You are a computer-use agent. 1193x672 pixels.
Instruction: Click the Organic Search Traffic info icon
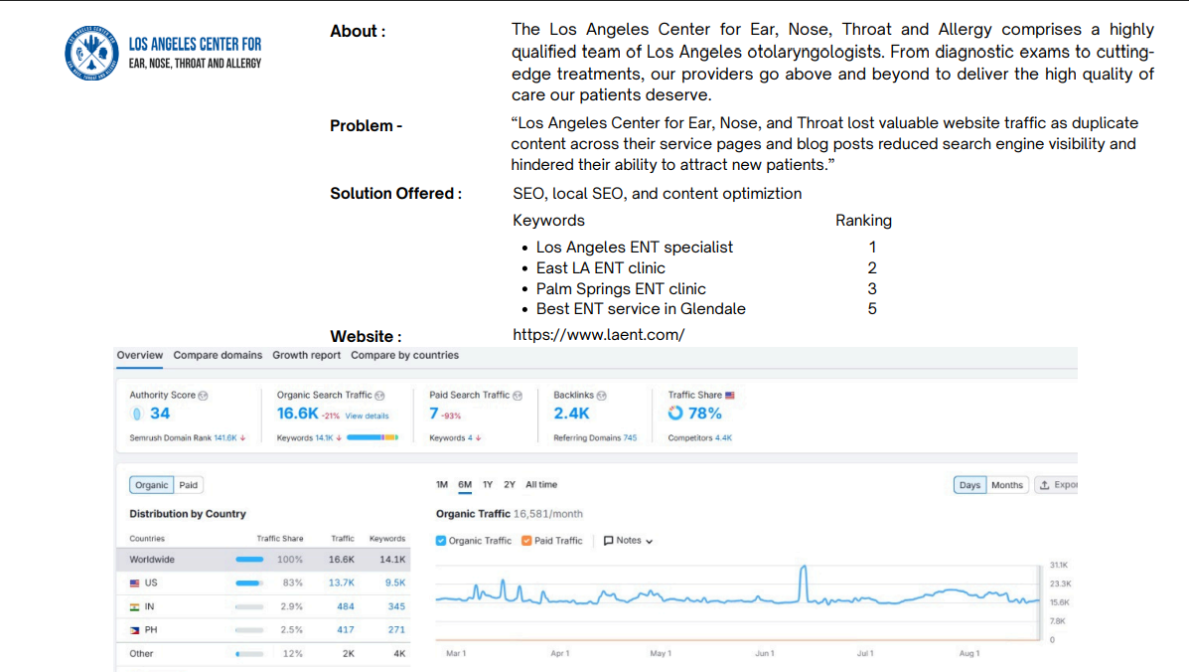coord(380,396)
